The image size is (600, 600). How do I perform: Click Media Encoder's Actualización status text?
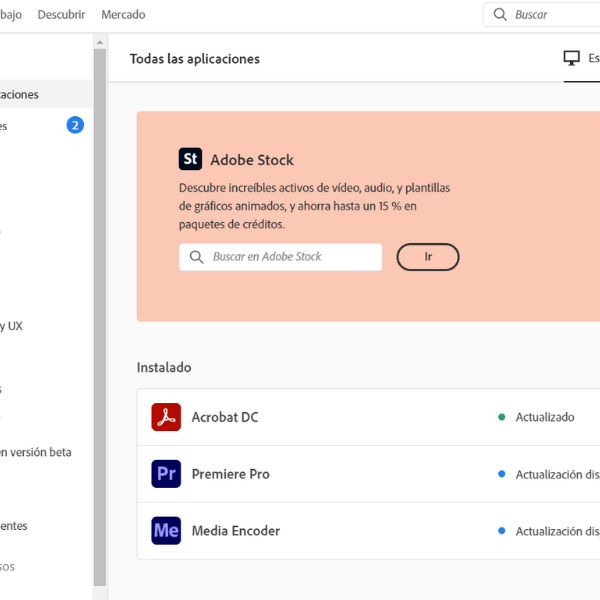point(558,532)
